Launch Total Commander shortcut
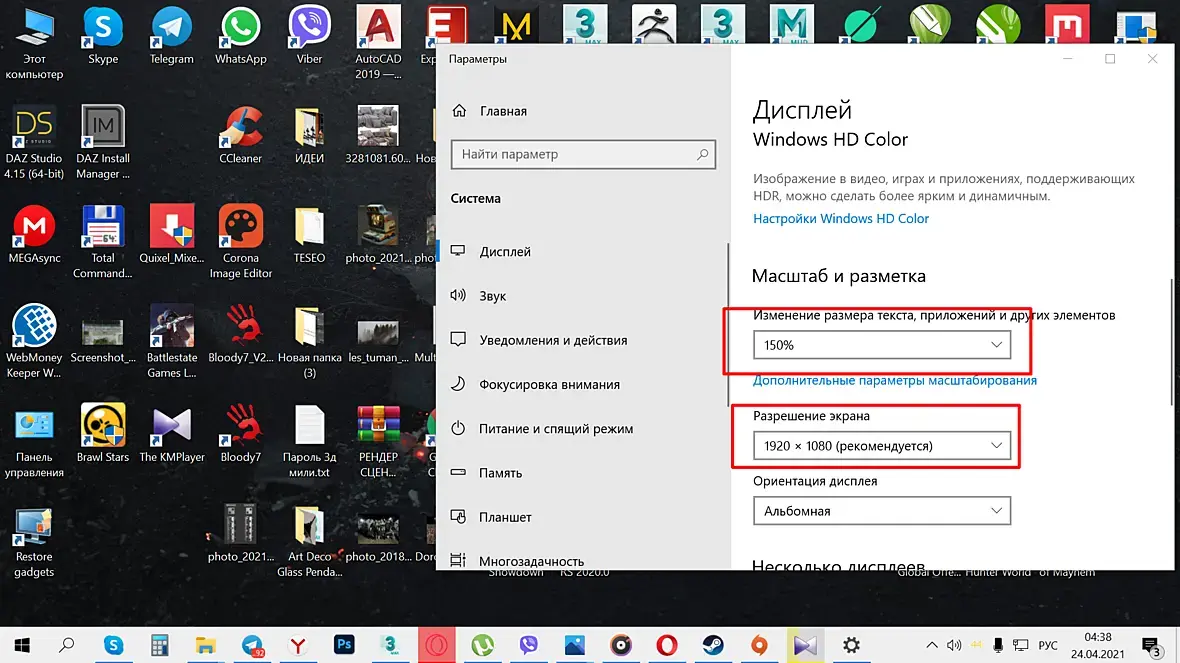1180x663 pixels. 103,242
